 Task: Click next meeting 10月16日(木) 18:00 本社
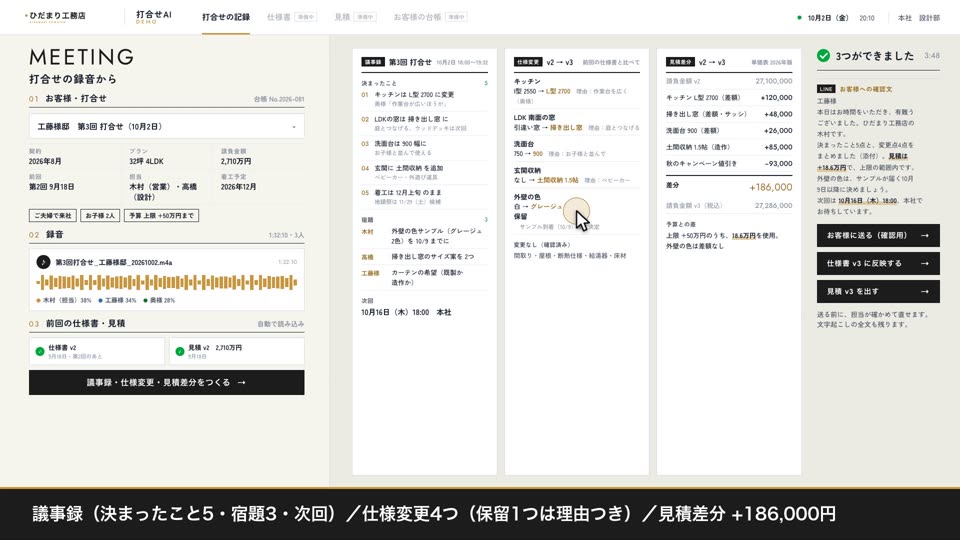tap(407, 312)
